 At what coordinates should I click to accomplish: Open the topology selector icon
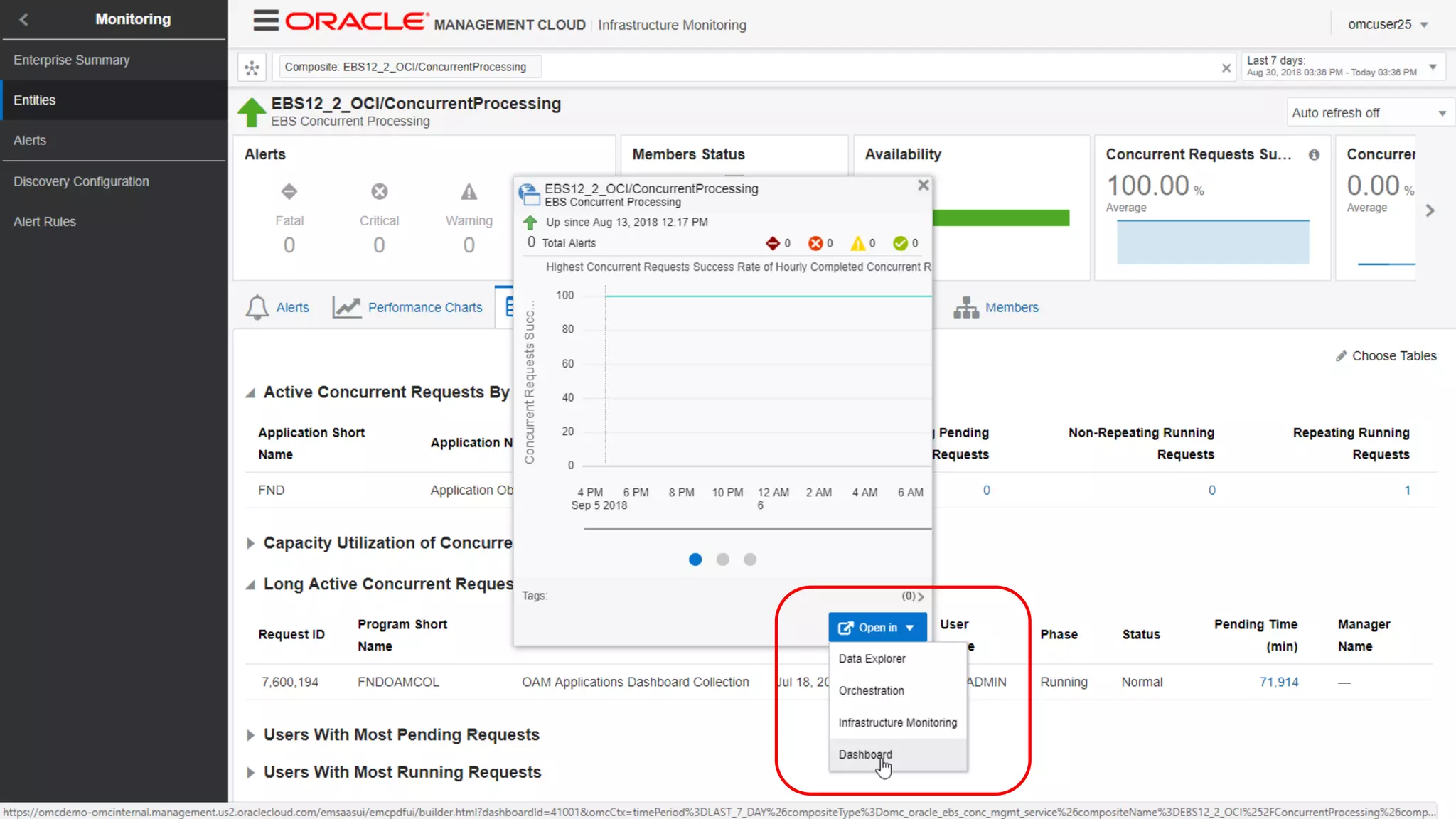tap(252, 68)
